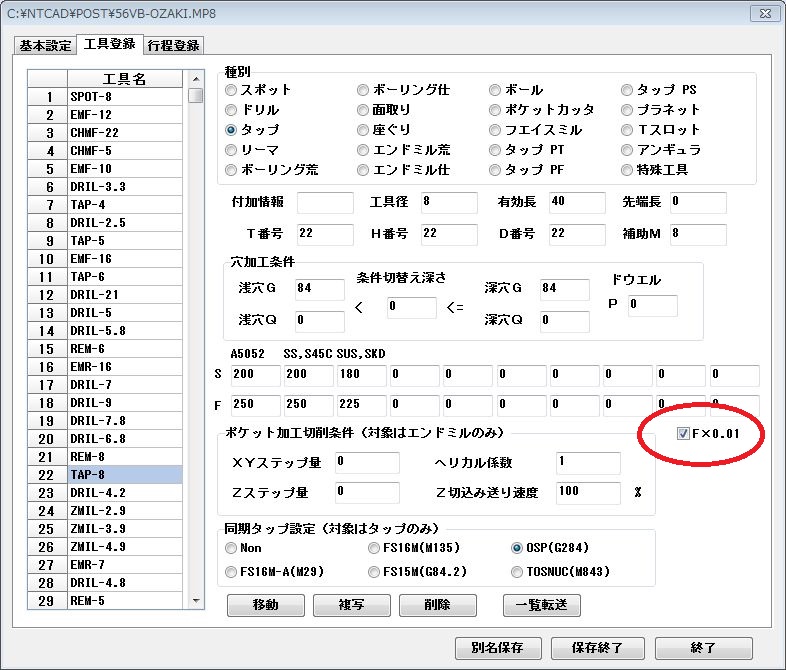This screenshot has height=670, width=786.
Task: Click the Z切込み送り速度 field
Action: pyautogui.click(x=588, y=493)
